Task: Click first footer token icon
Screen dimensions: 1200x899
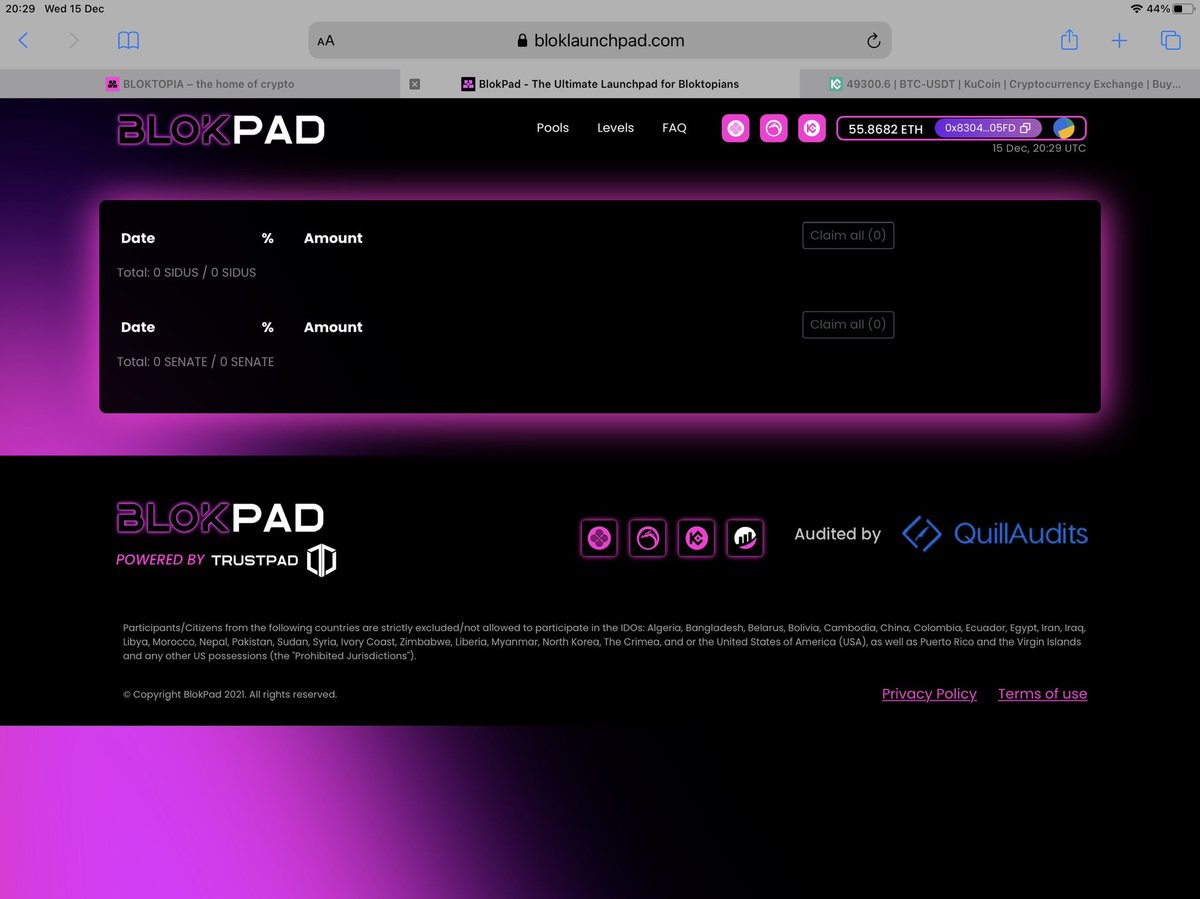Action: 599,539
